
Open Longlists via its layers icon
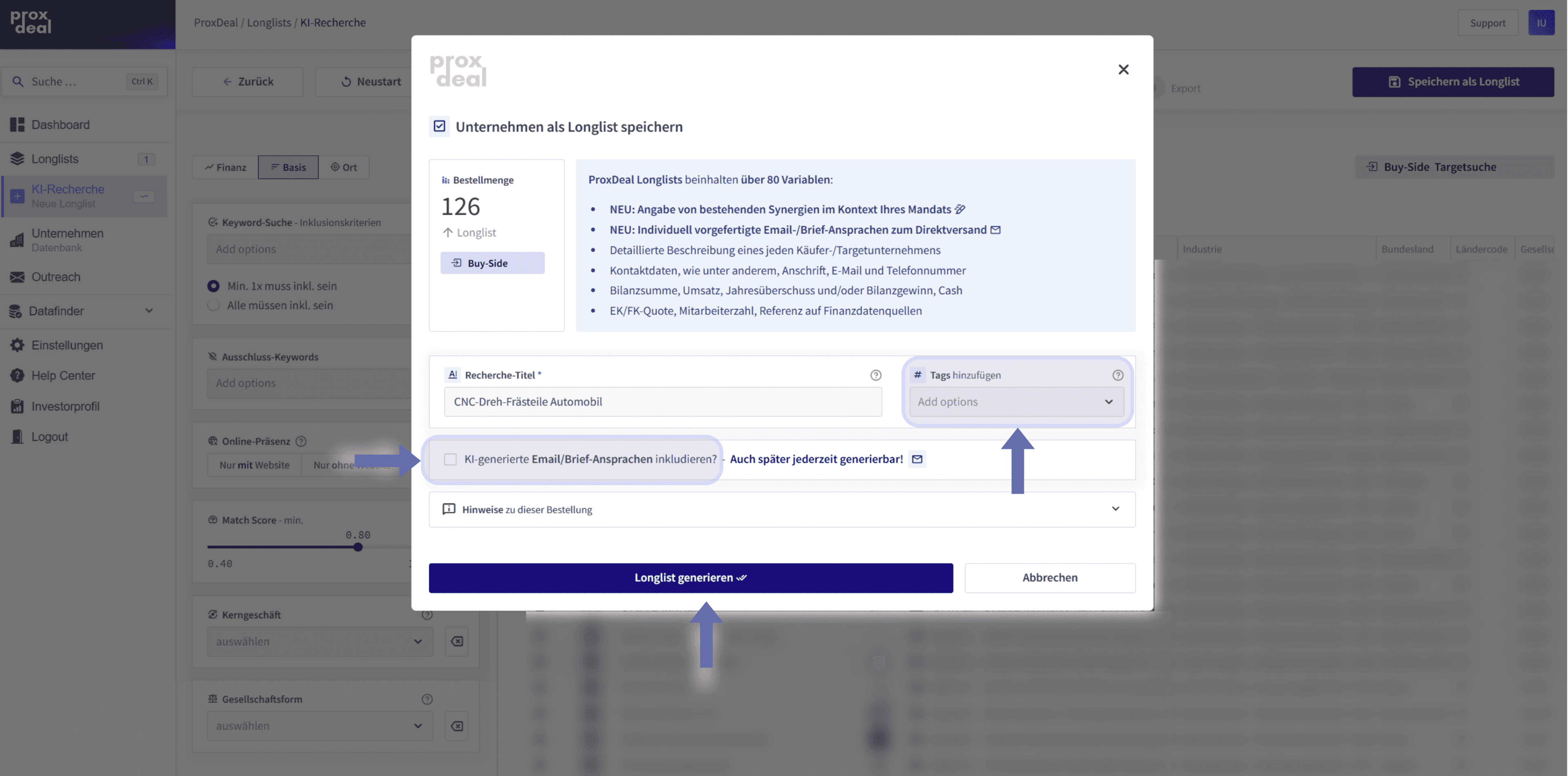[17, 159]
